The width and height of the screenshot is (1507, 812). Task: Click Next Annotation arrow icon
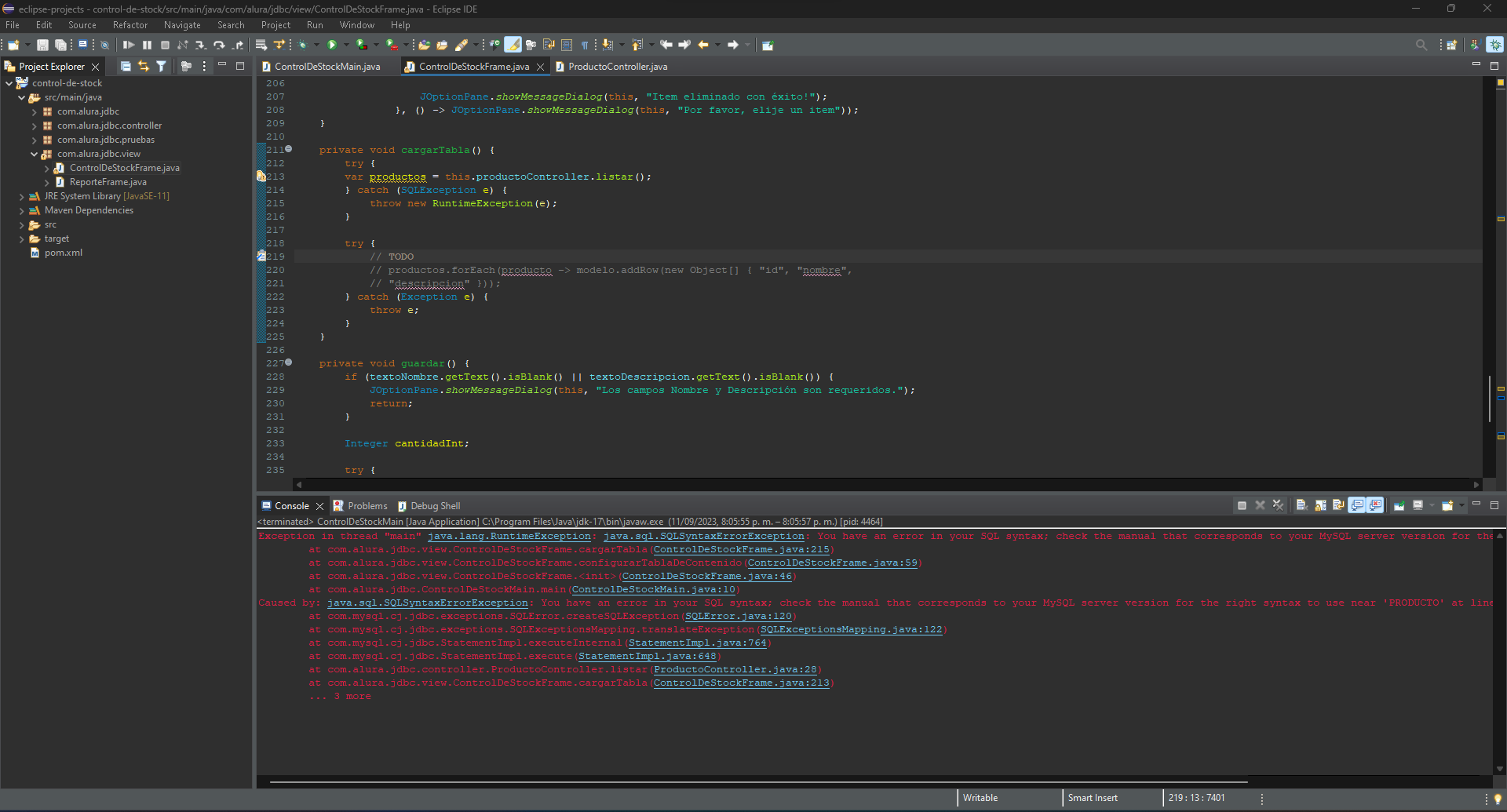(x=607, y=45)
